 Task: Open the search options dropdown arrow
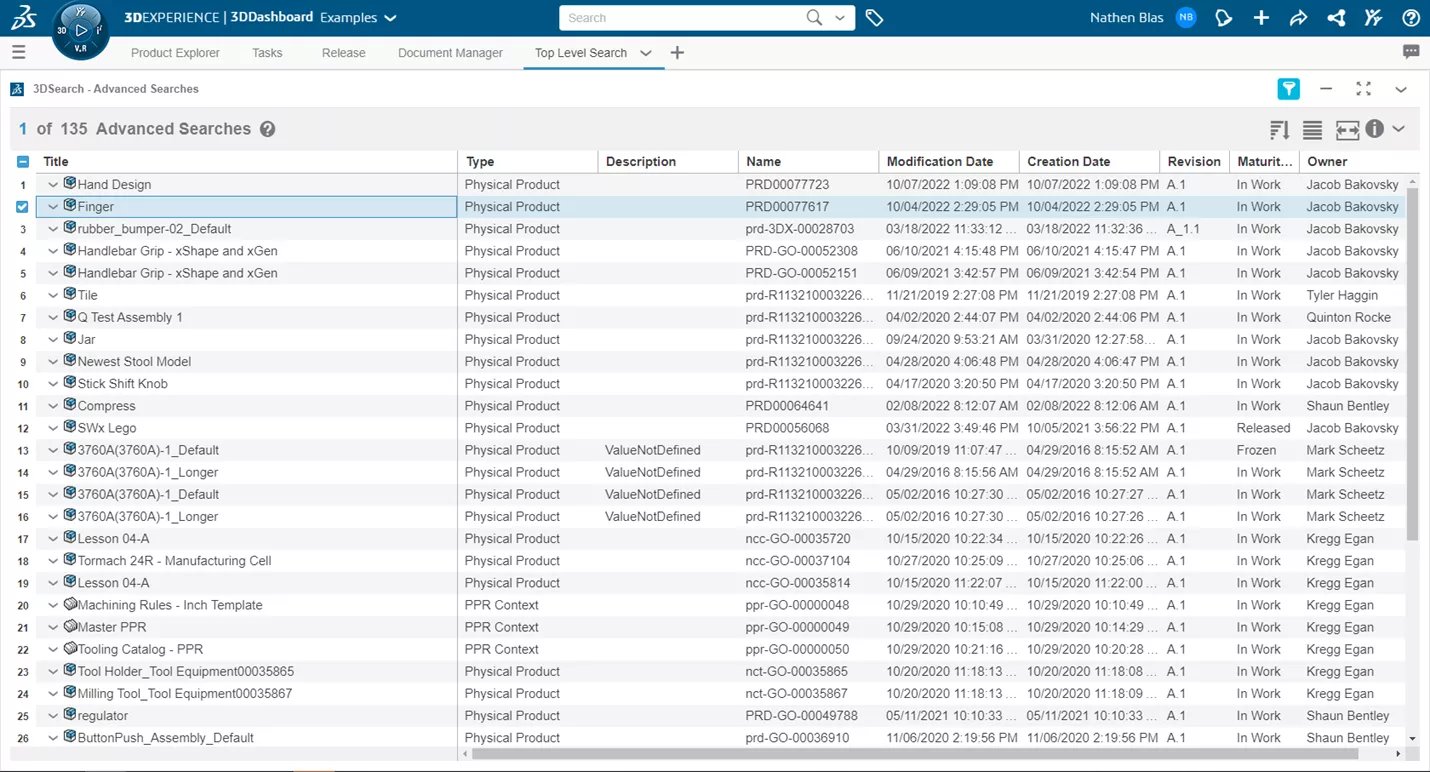(x=840, y=18)
